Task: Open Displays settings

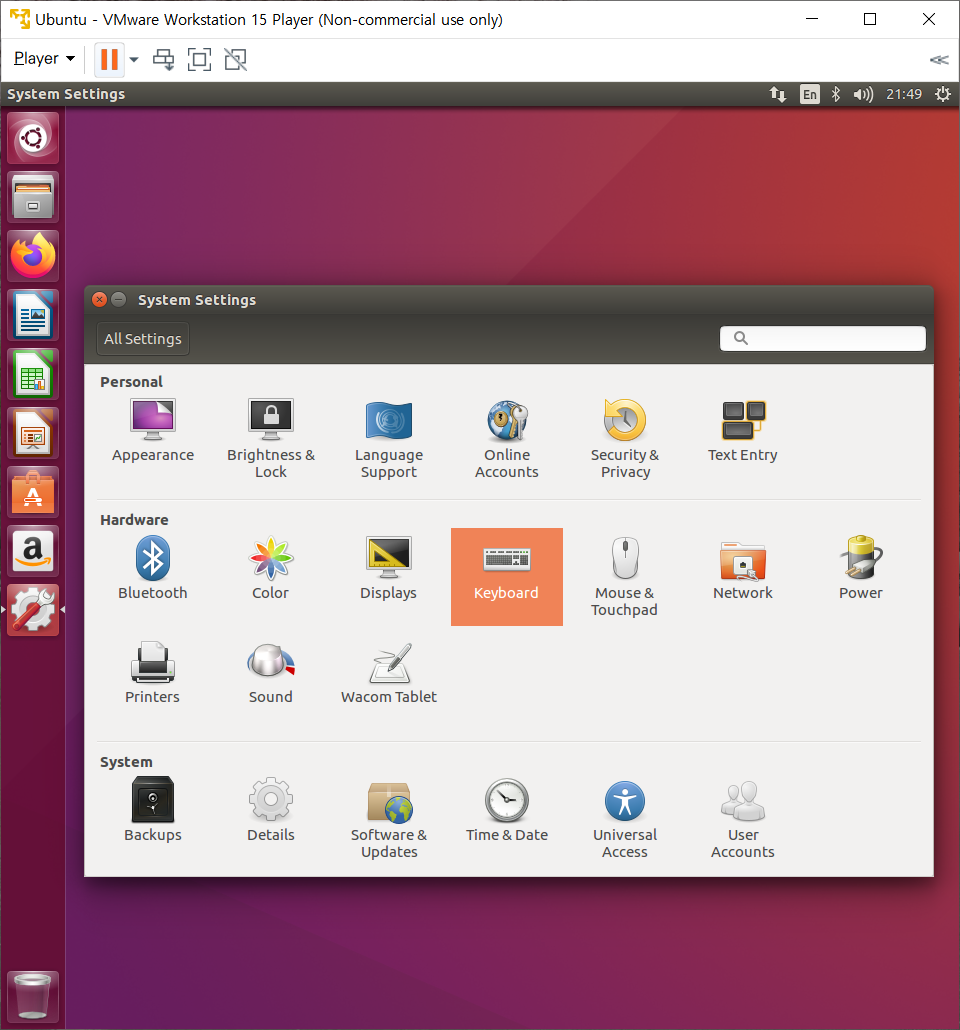Action: 388,568
